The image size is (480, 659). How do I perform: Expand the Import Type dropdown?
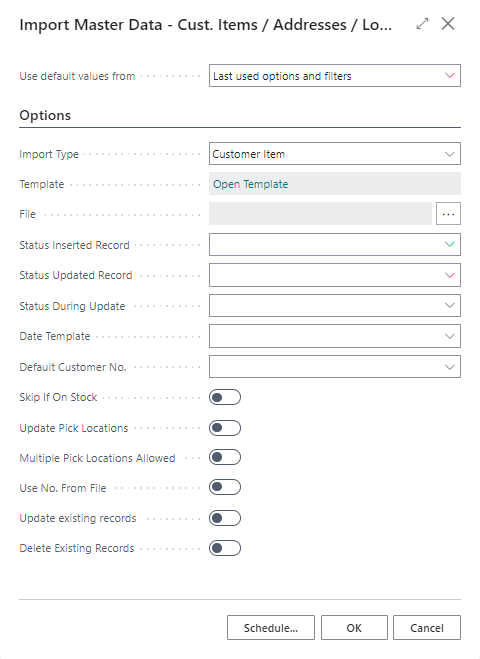coord(335,154)
